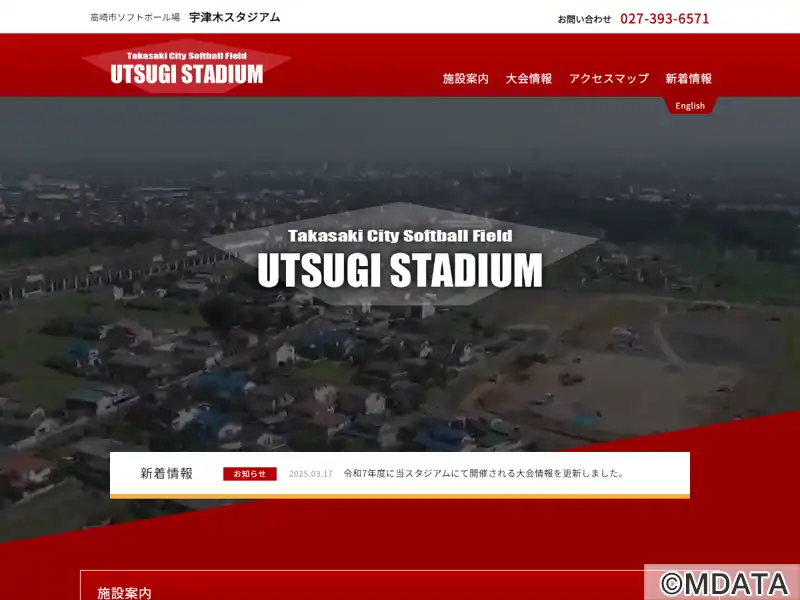Viewport: 800px width, 600px height.
Task: Go to the アクセスマップ page
Action: [609, 79]
